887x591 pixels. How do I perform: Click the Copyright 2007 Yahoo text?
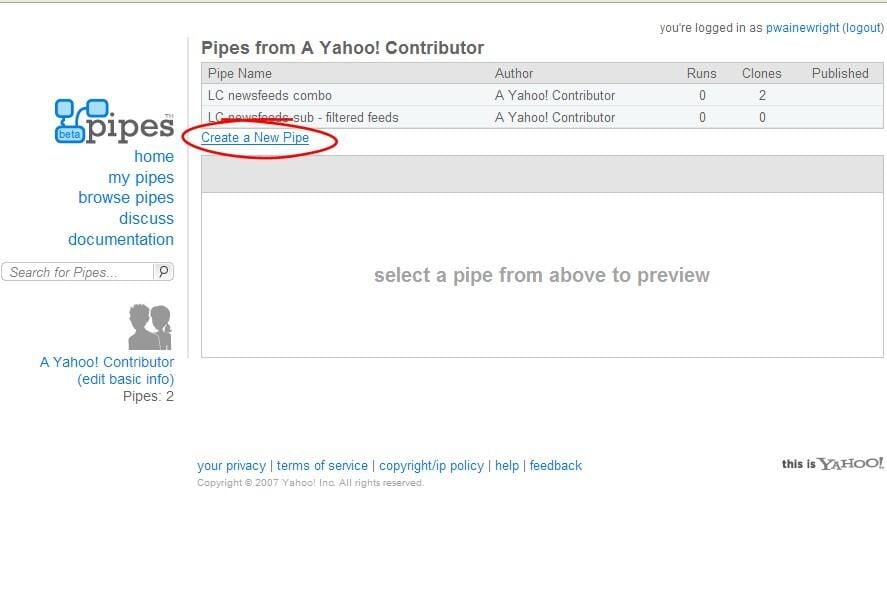click(x=310, y=483)
